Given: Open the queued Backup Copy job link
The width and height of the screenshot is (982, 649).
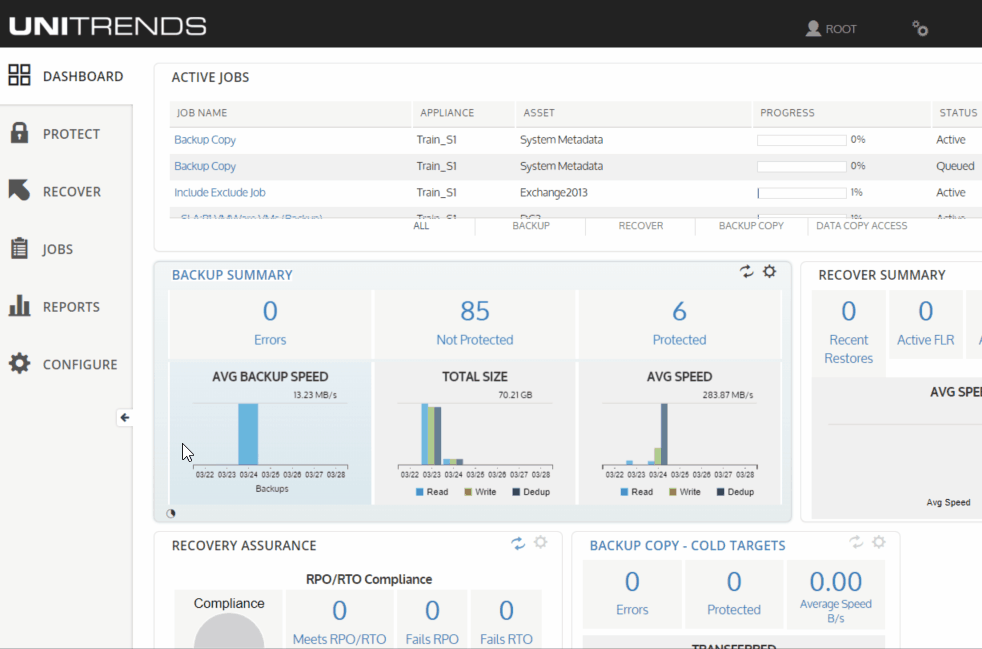Looking at the screenshot, I should tap(205, 166).
